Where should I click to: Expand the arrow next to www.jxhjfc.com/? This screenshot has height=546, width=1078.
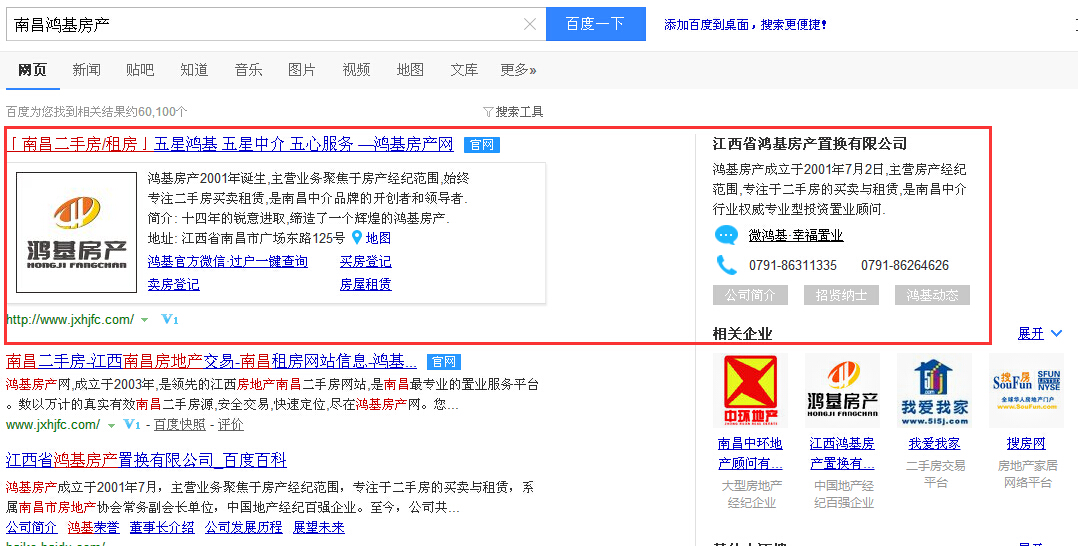(111, 426)
